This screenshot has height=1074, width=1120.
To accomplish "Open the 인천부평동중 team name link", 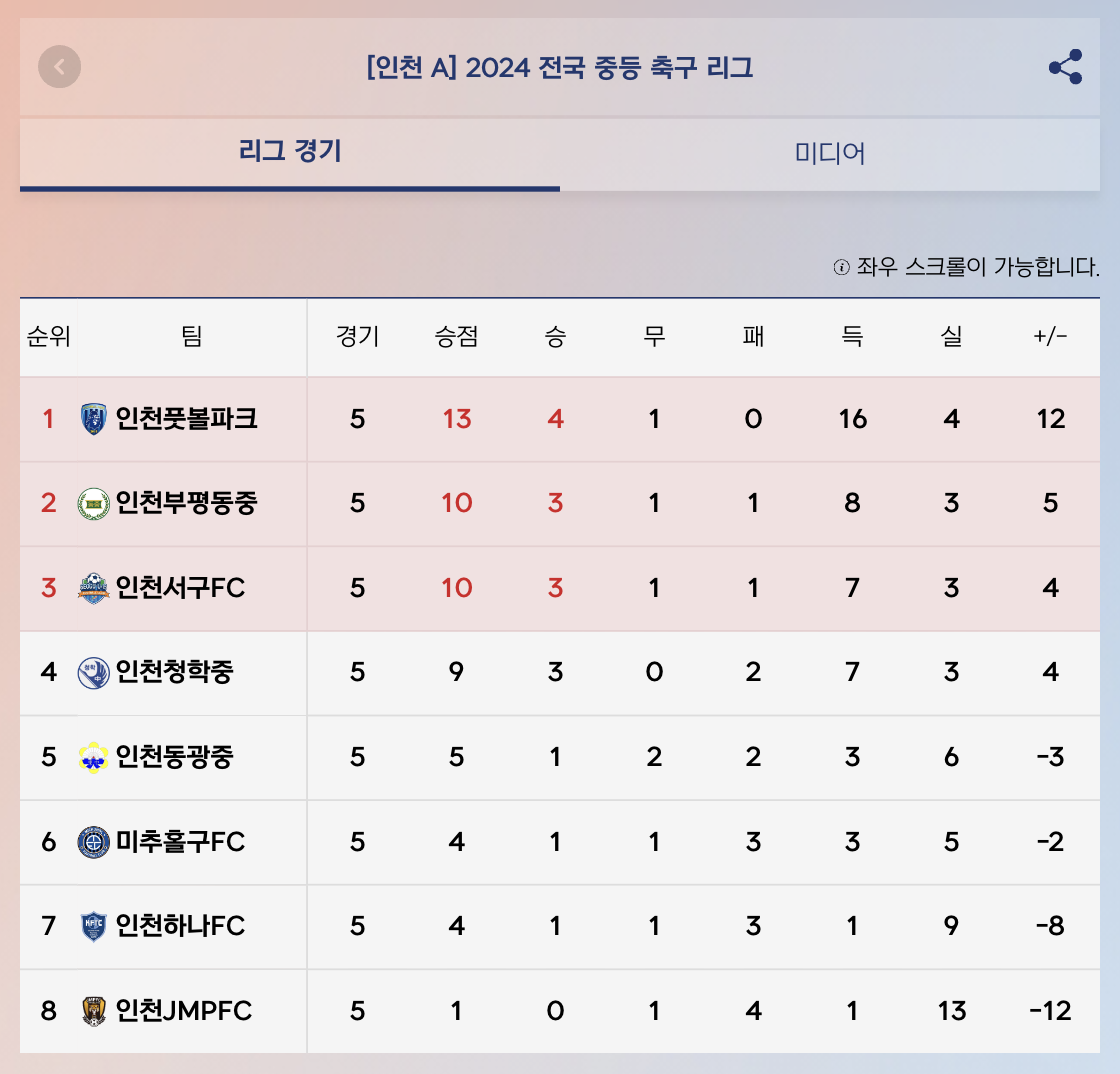I will [x=187, y=503].
